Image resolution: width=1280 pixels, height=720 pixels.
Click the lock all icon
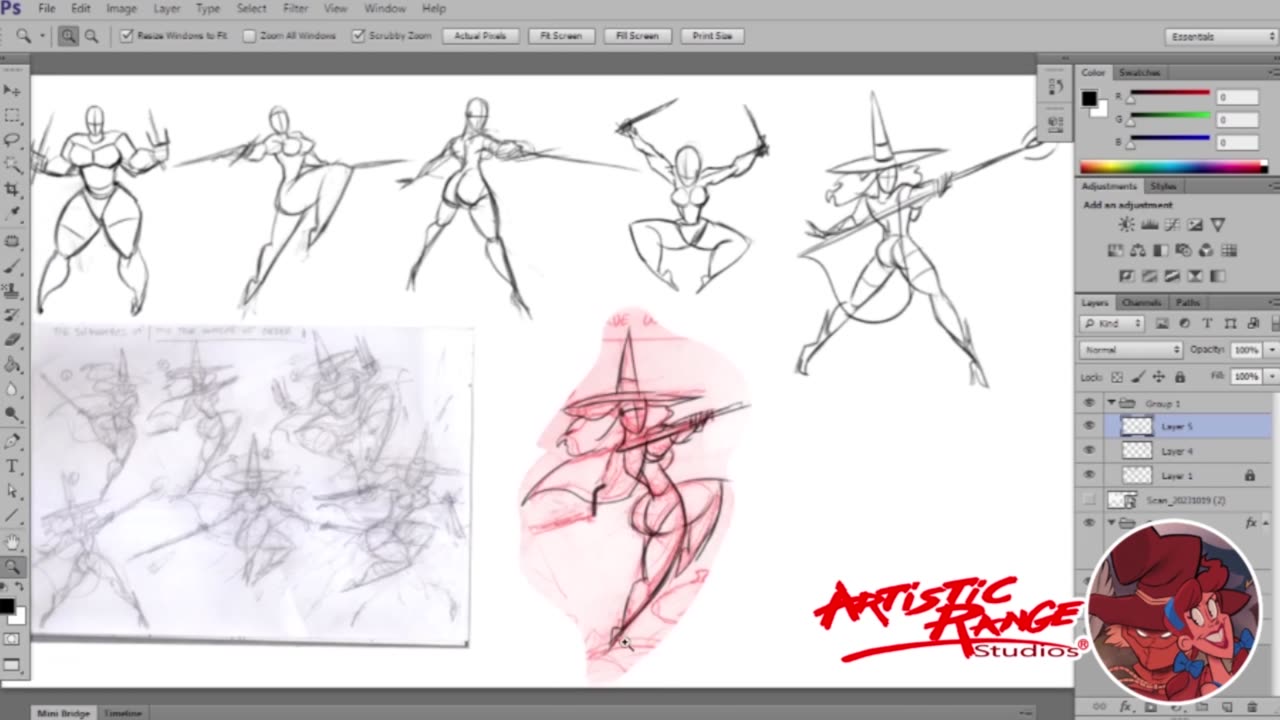[1180, 377]
